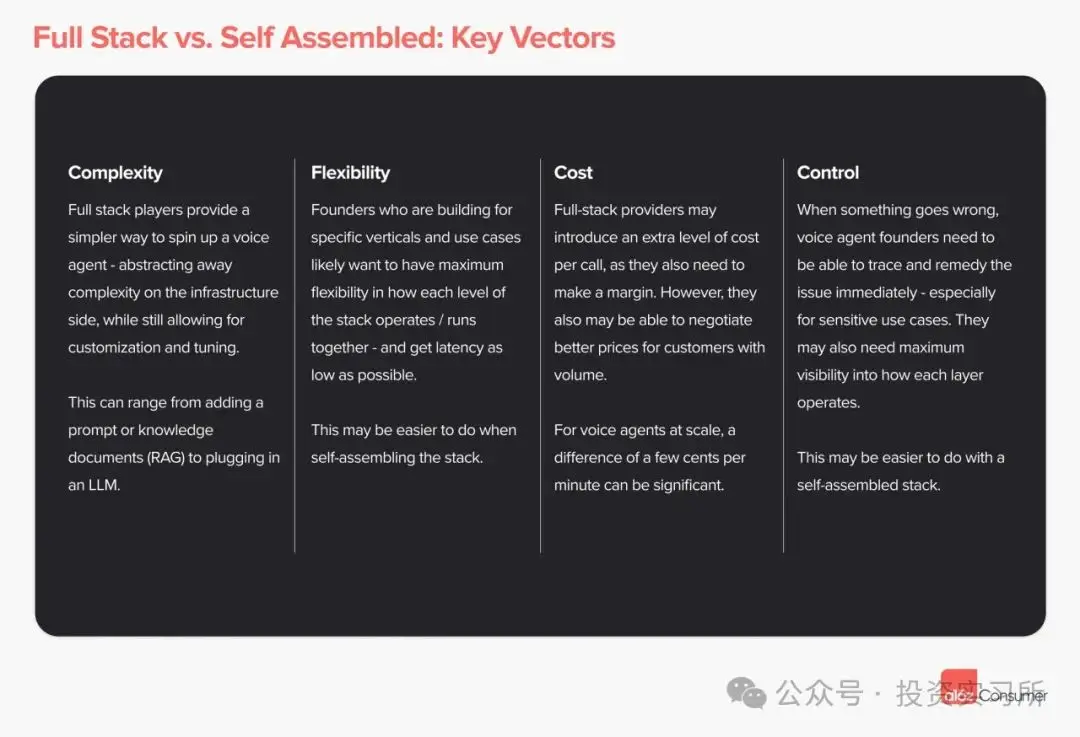Viewport: 1080px width, 737px height.
Task: Select the Cost heading
Action: (x=573, y=173)
